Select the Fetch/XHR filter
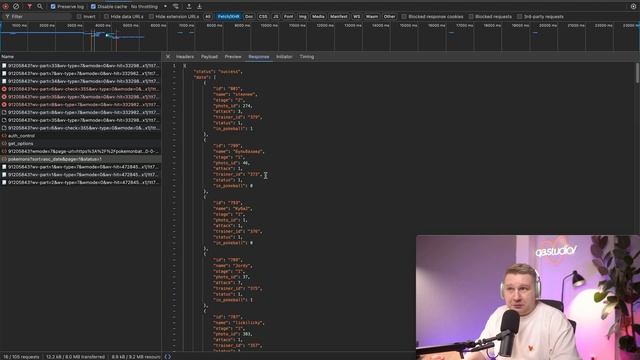The image size is (640, 360). (228, 17)
